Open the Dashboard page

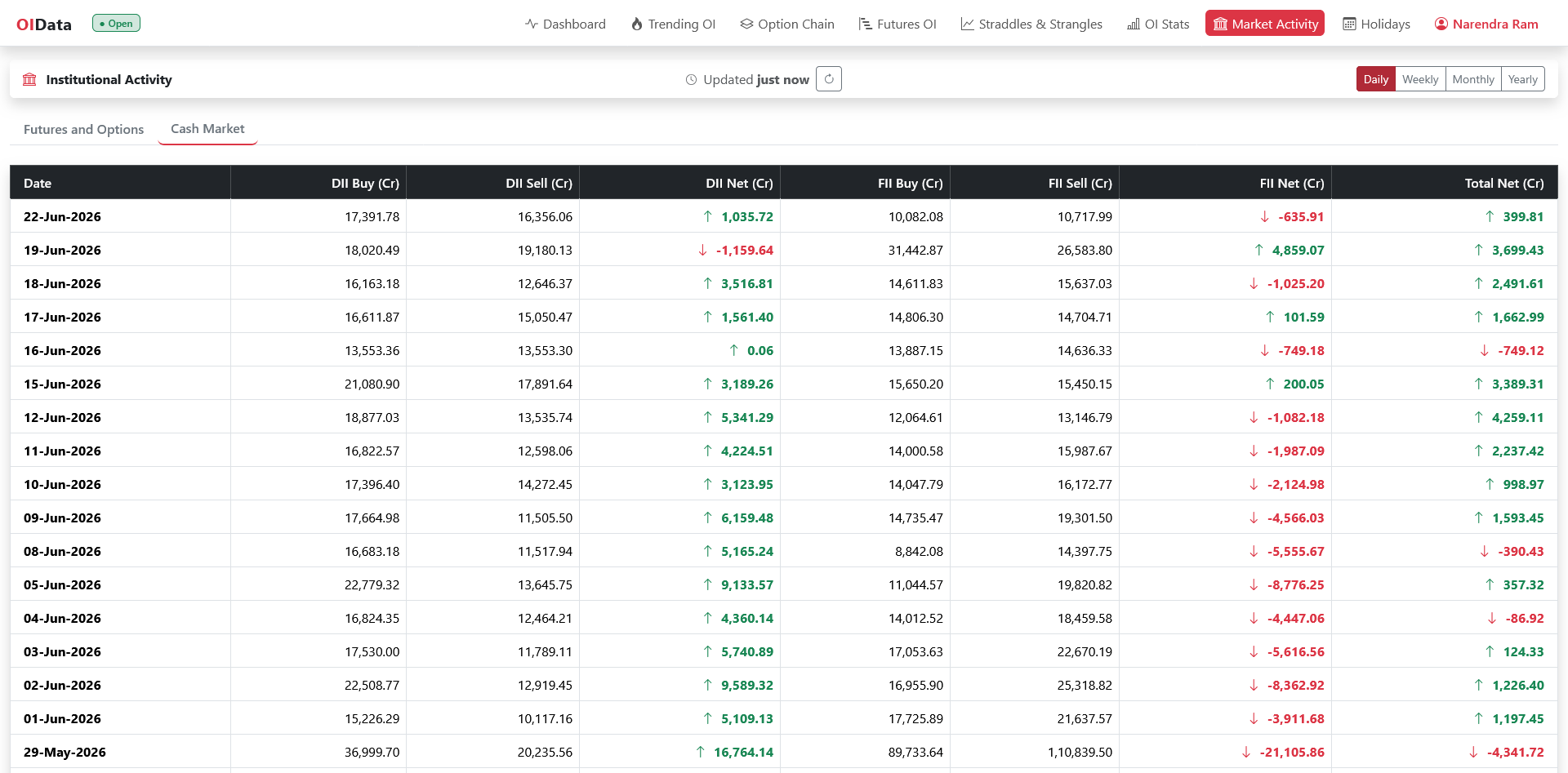565,24
